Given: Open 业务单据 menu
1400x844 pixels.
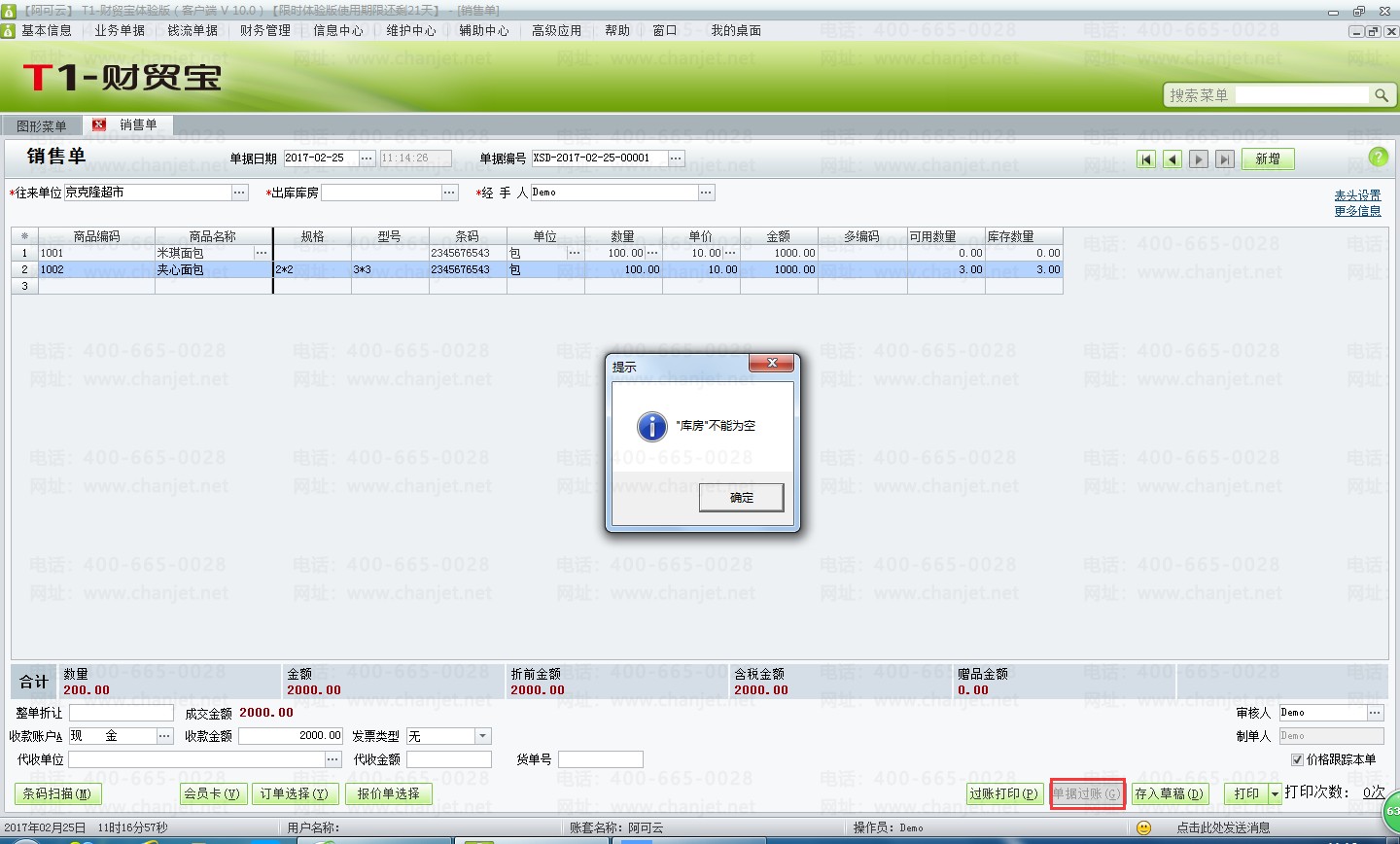Looking at the screenshot, I should [x=120, y=30].
